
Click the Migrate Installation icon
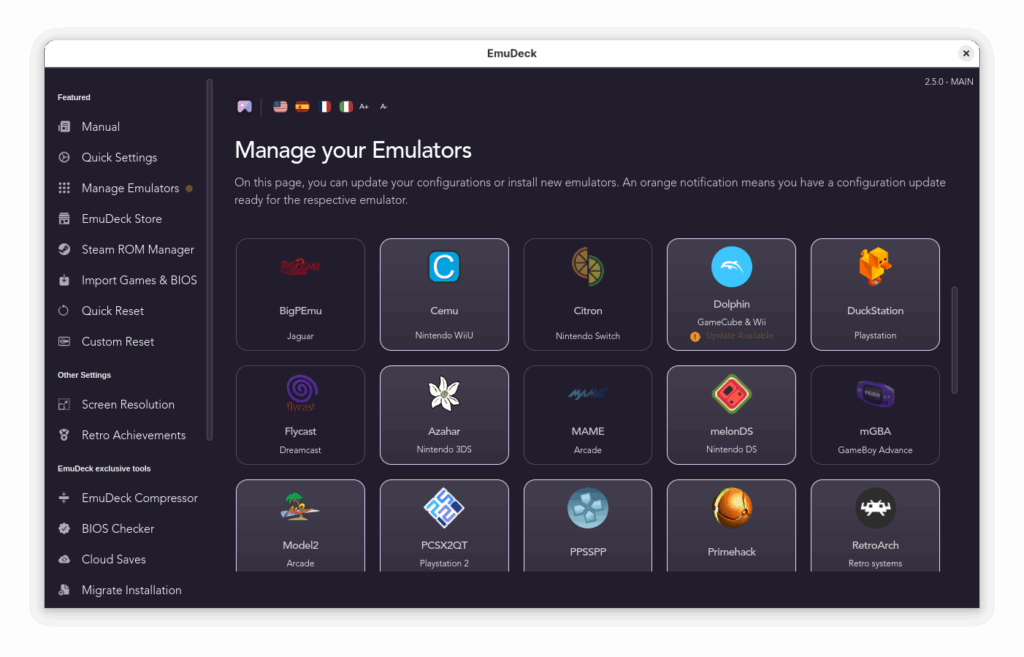(x=64, y=590)
